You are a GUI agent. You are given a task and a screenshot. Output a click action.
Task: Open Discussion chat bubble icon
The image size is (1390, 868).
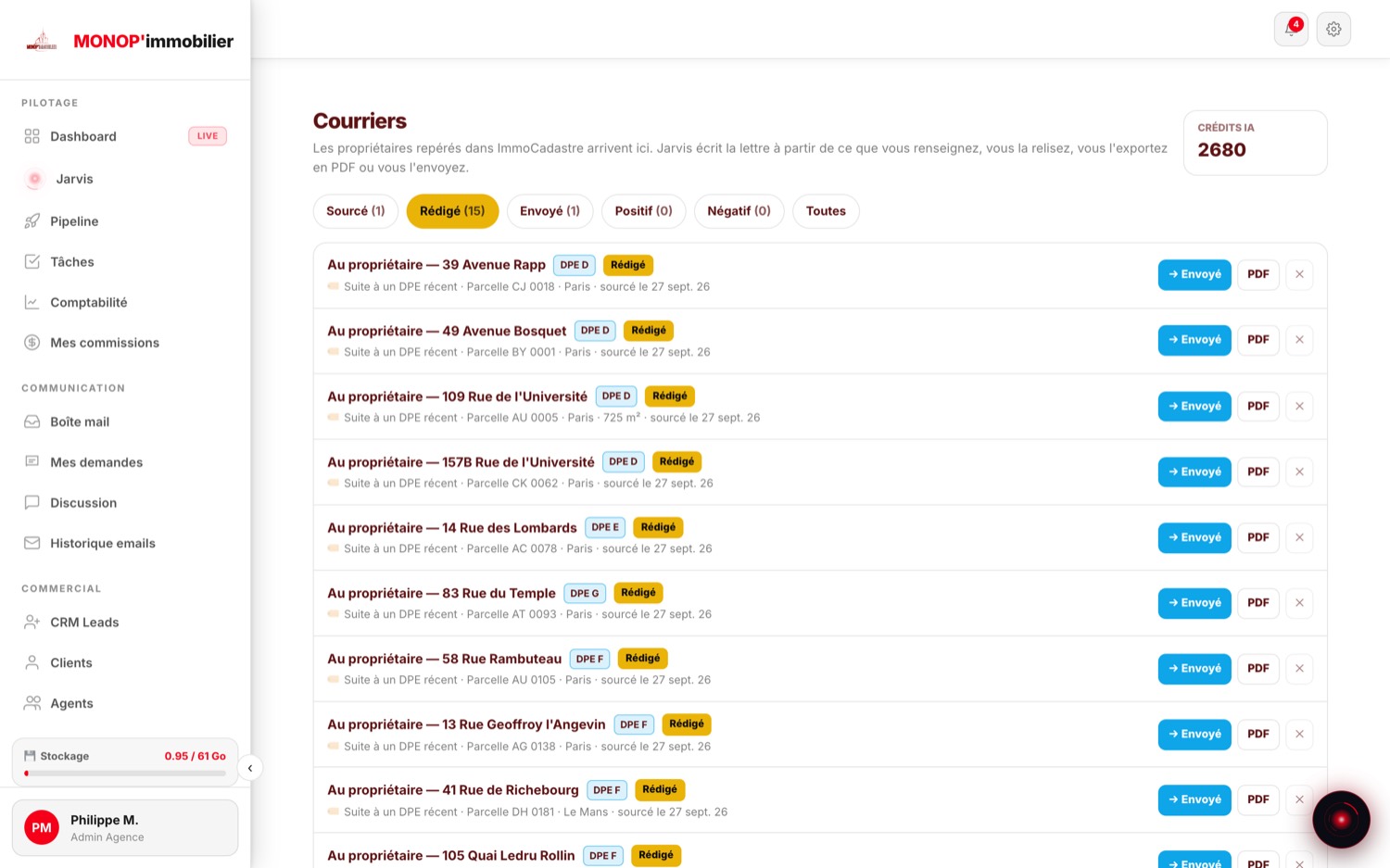[x=32, y=503]
